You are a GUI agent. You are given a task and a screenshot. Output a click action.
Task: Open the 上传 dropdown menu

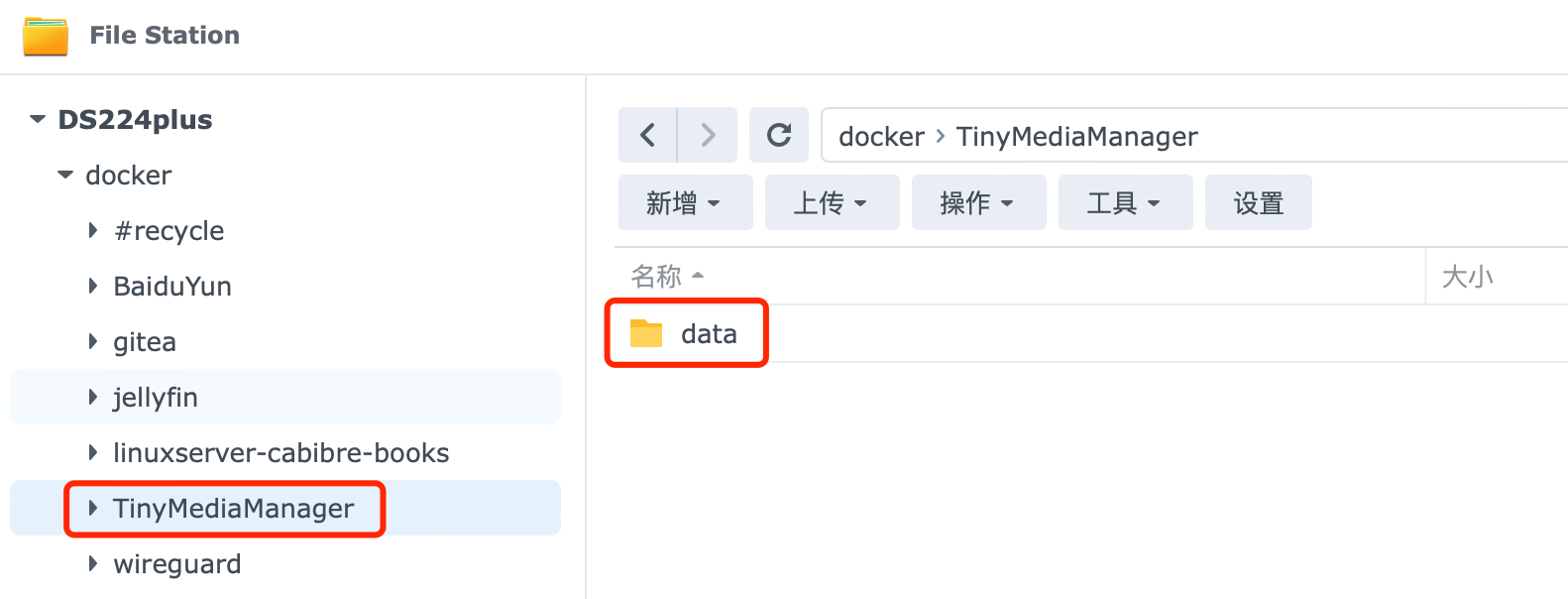[832, 203]
